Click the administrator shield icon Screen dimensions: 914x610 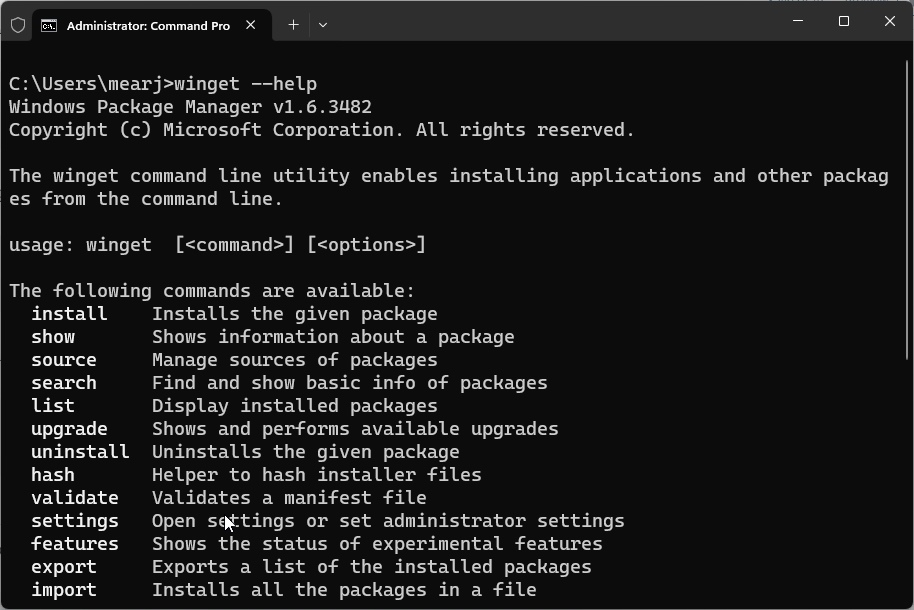[x=18, y=25]
